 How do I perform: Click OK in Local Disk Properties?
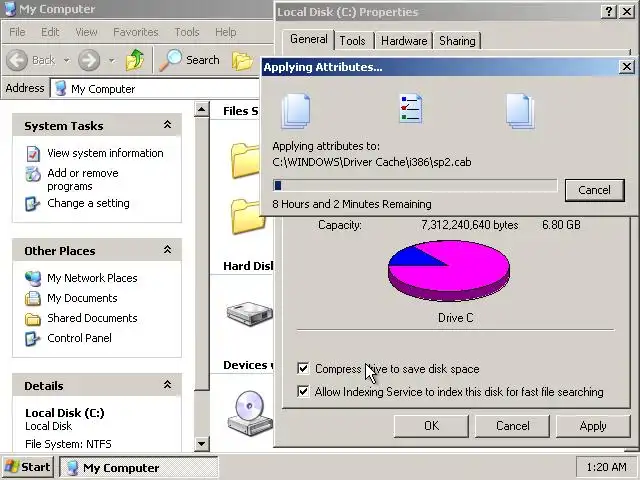(431, 426)
